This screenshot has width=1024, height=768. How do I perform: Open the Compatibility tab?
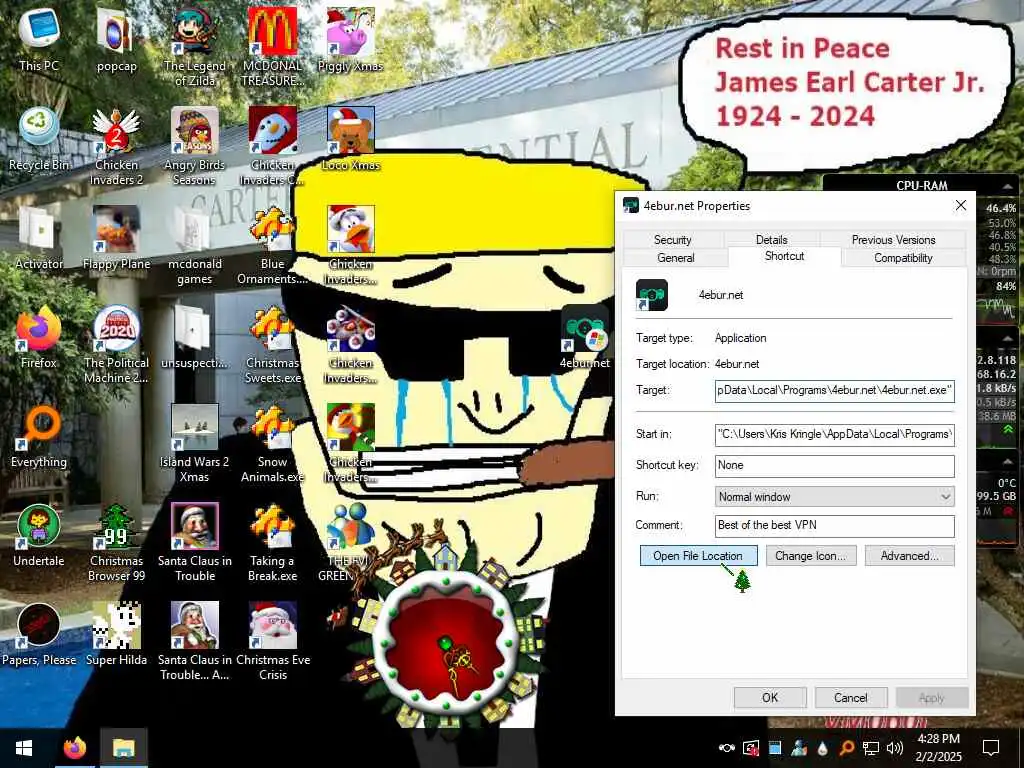pyautogui.click(x=903, y=257)
